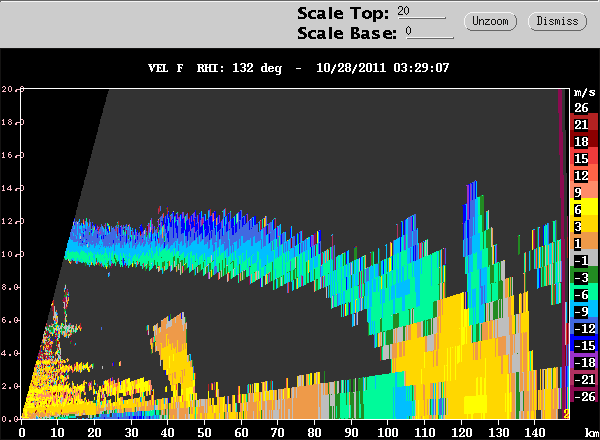Click the 130 km range axis label
600x440 pixels.
point(498,433)
